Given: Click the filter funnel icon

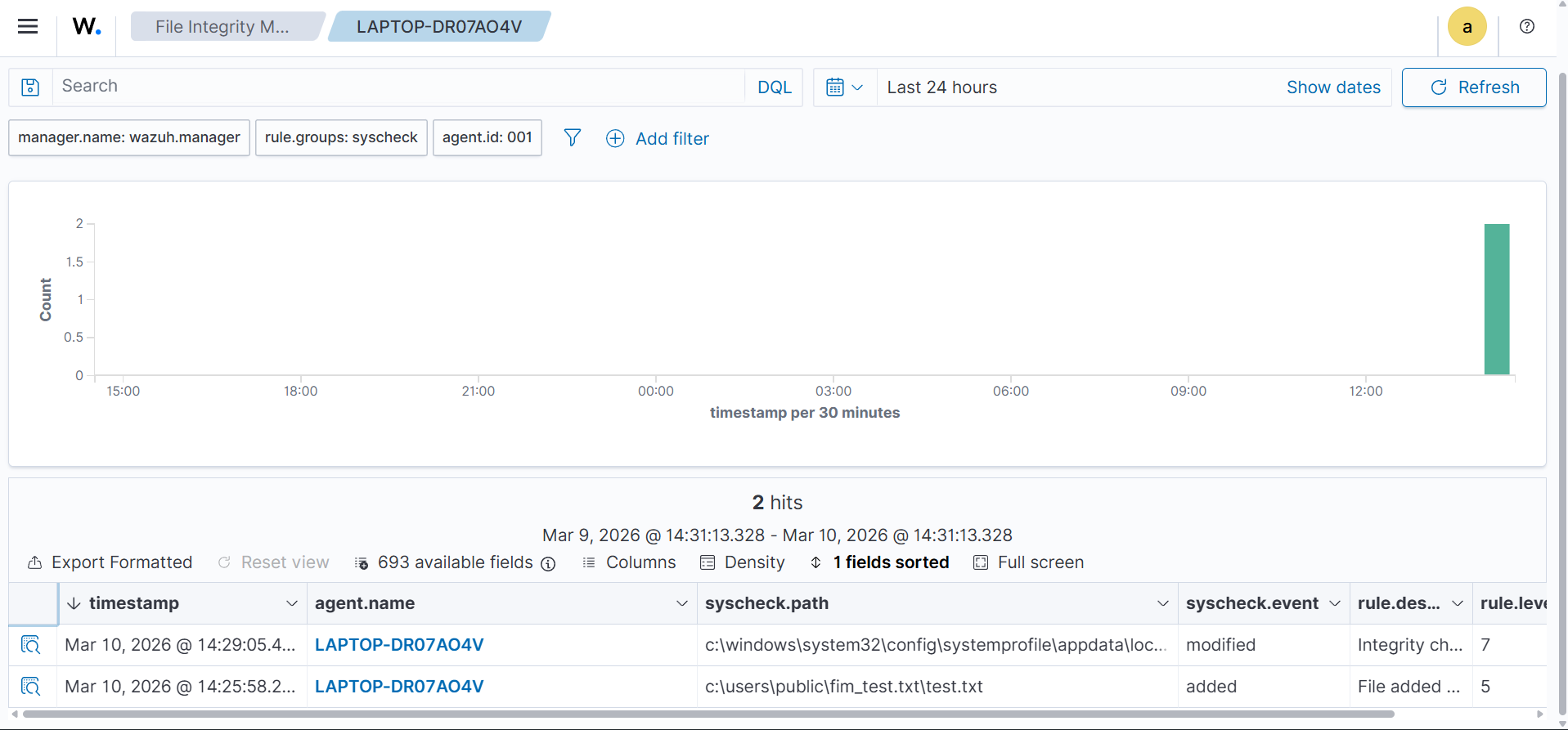Looking at the screenshot, I should (573, 137).
